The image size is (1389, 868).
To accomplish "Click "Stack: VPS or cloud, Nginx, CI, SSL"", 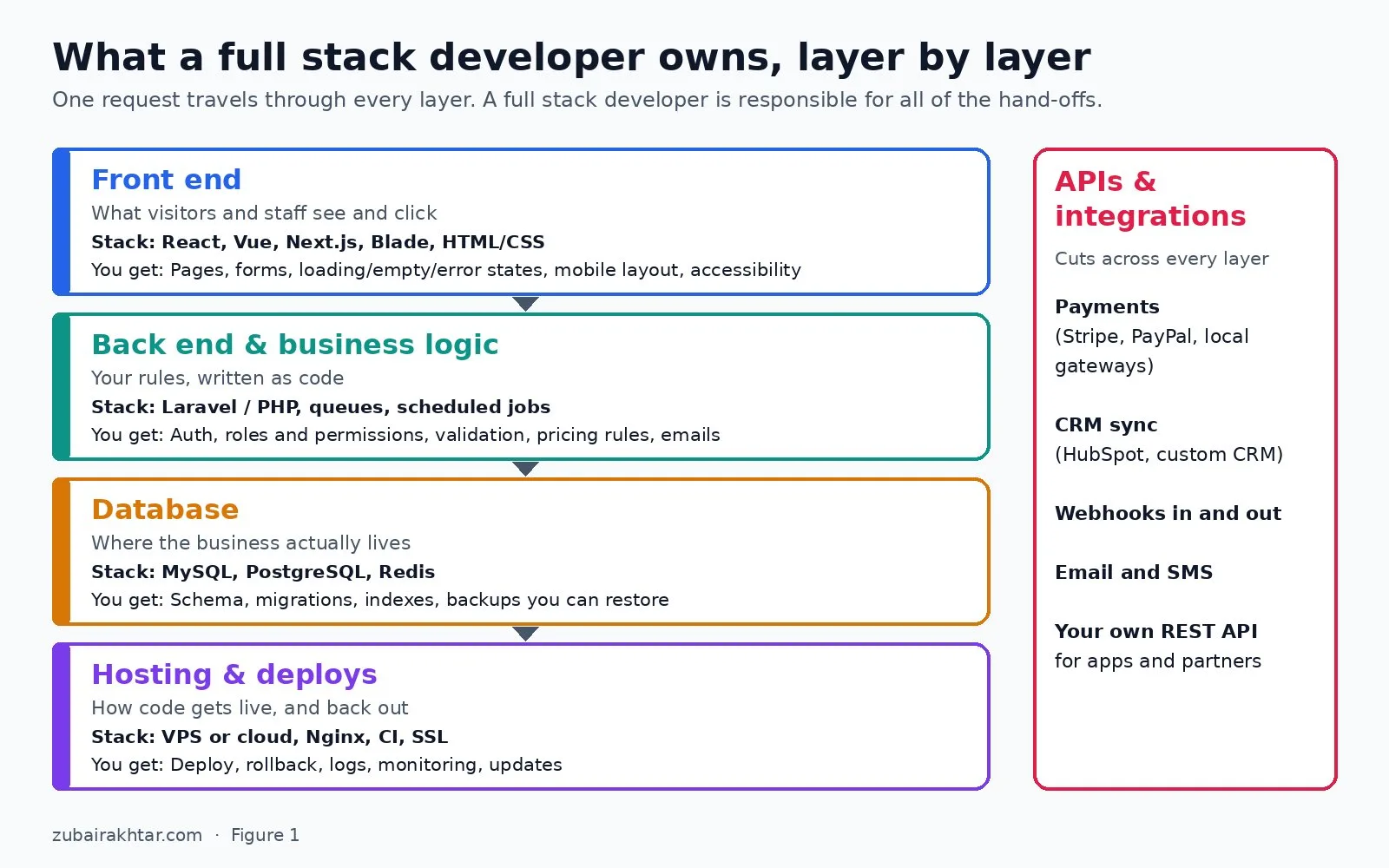I will tap(270, 737).
